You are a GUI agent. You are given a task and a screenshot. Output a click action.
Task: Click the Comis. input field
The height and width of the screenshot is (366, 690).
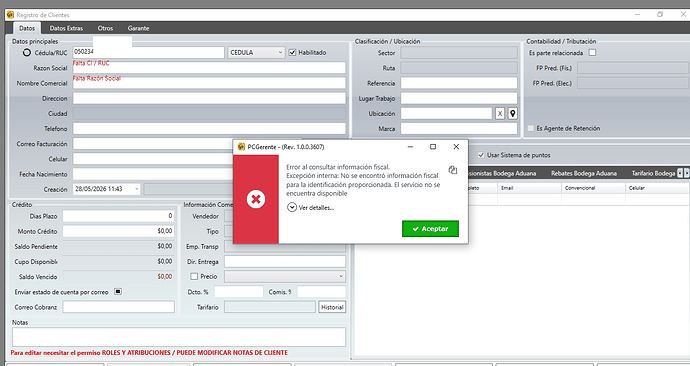(321, 292)
